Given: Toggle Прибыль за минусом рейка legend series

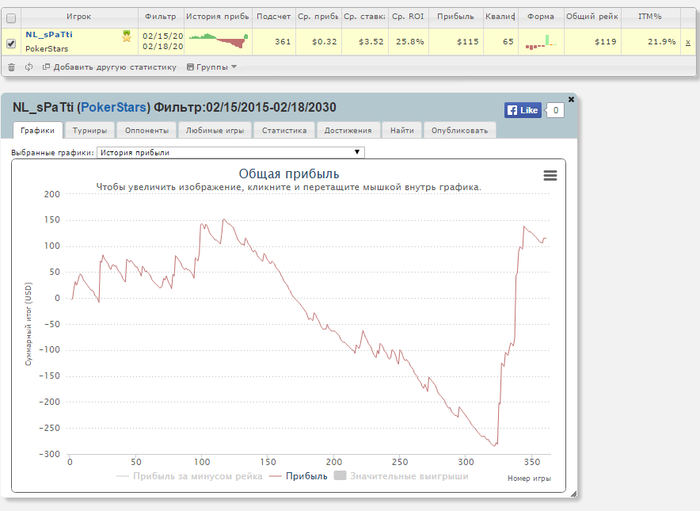Looking at the screenshot, I should coord(189,476).
